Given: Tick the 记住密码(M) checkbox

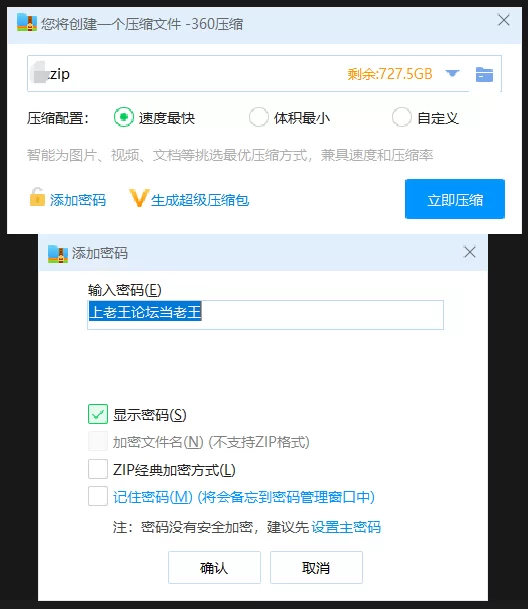Looking at the screenshot, I should (98, 496).
